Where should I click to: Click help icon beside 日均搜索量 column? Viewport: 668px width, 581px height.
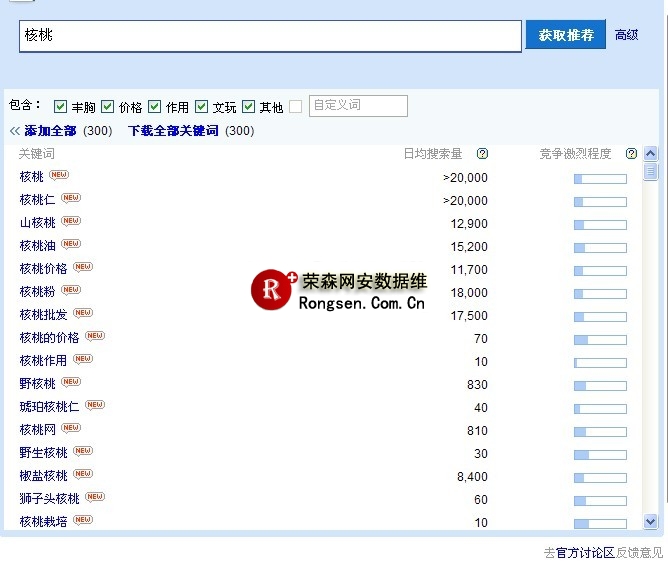483,154
